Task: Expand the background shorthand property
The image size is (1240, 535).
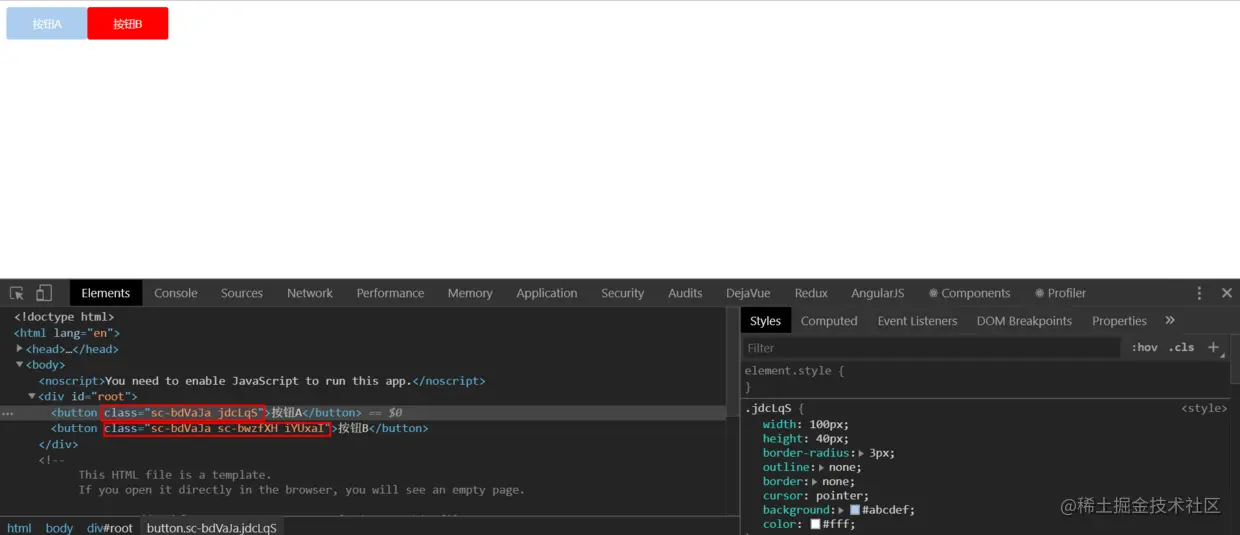Action: [842, 510]
